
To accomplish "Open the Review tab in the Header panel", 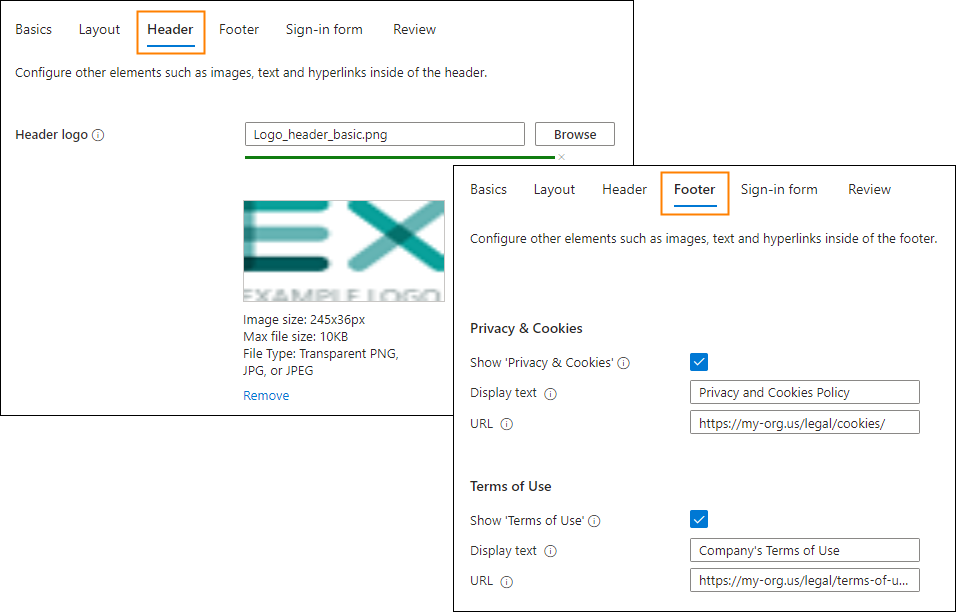I will click(x=415, y=29).
